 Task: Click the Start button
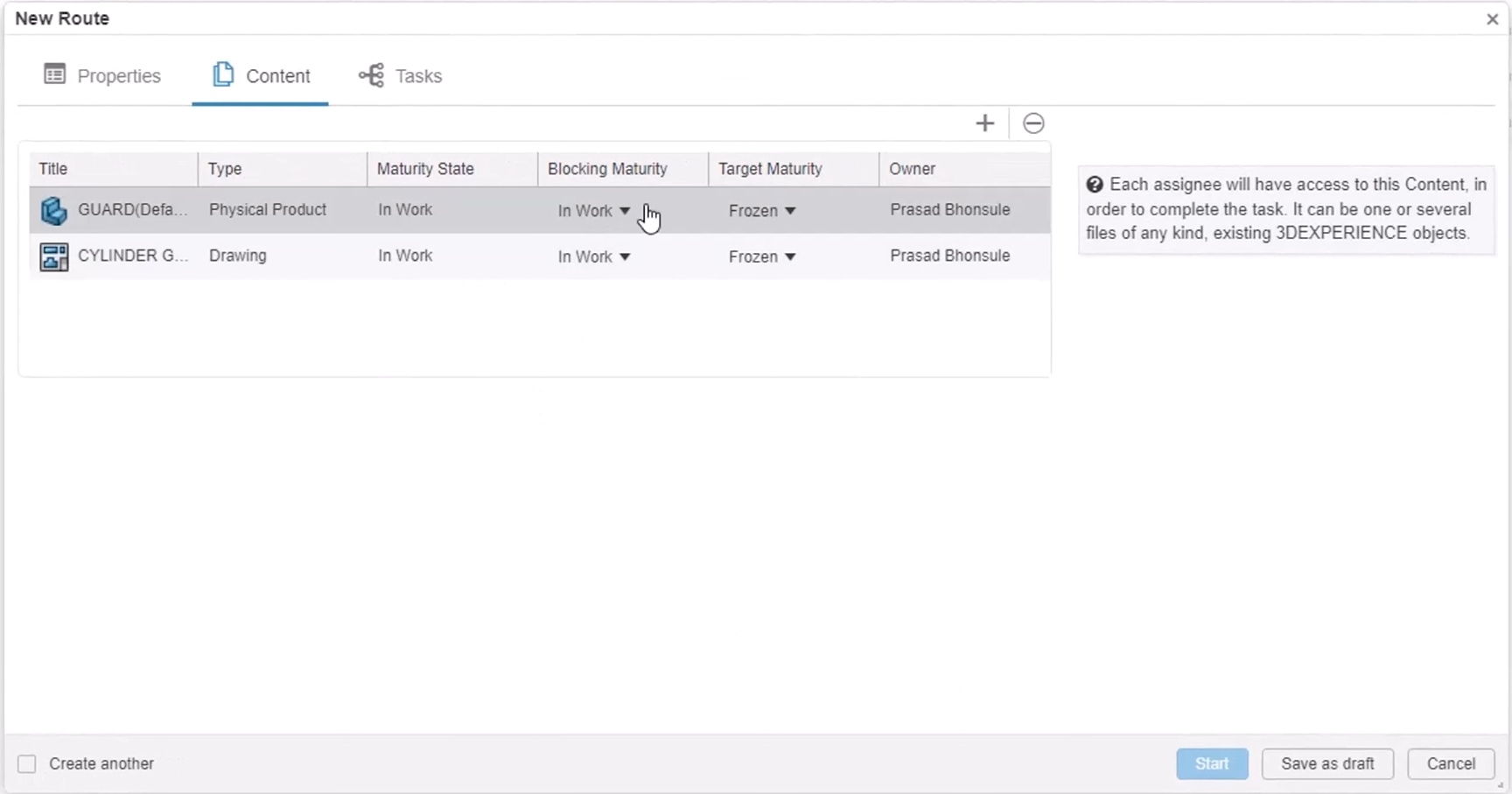pyautogui.click(x=1211, y=763)
